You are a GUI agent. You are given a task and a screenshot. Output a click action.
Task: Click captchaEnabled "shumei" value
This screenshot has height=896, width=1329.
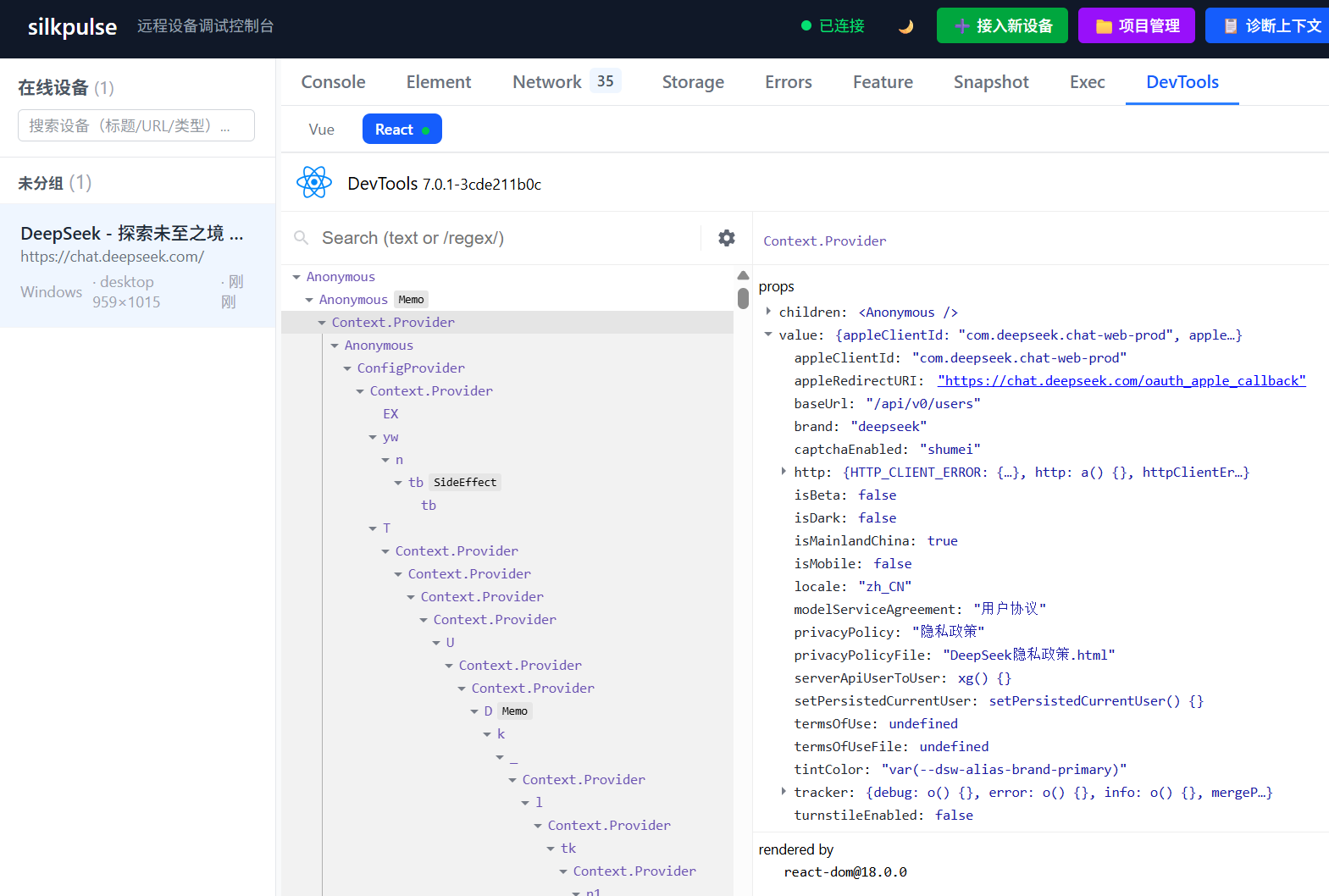(x=950, y=450)
